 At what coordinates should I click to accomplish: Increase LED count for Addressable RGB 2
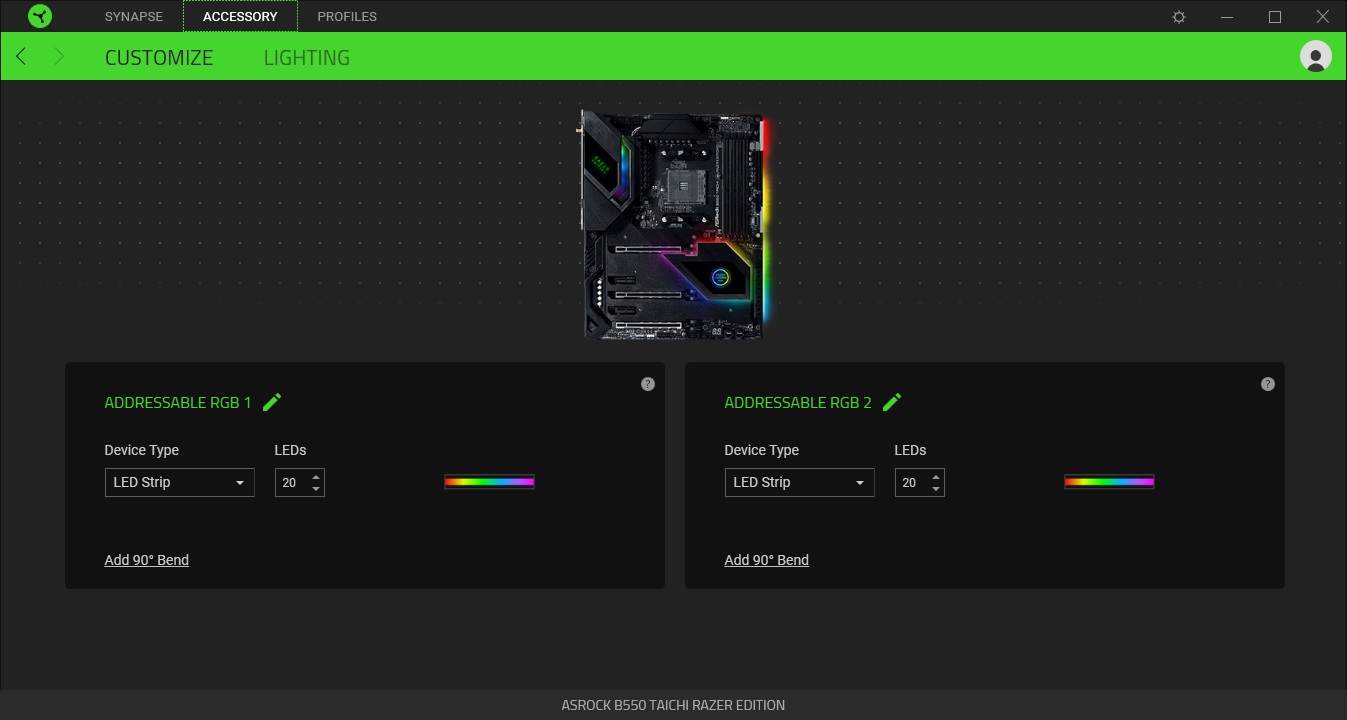pyautogui.click(x=936, y=476)
